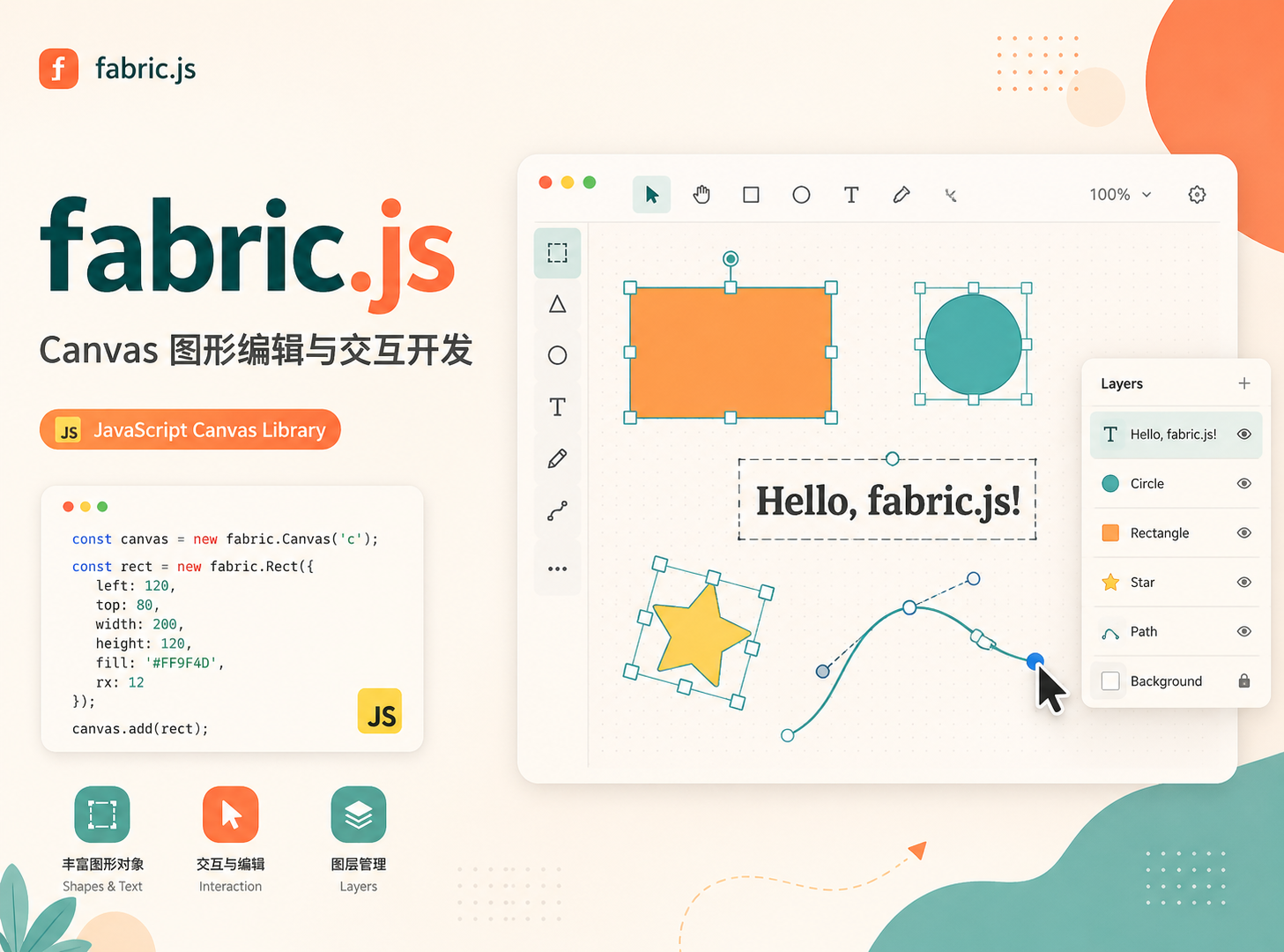Click the rectangle's rotation handle above it
The image size is (1284, 952).
tap(731, 258)
